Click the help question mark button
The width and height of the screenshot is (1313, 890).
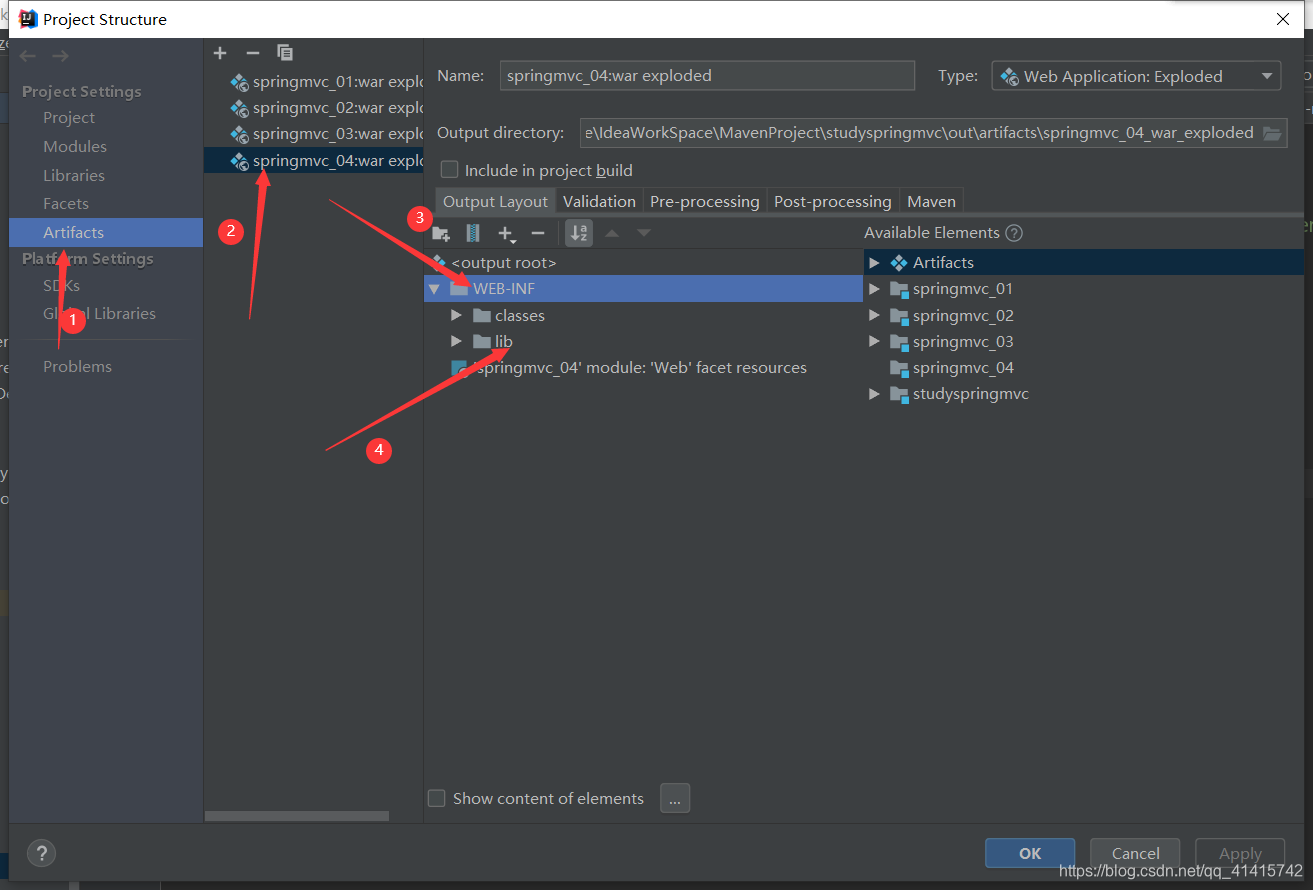click(41, 853)
